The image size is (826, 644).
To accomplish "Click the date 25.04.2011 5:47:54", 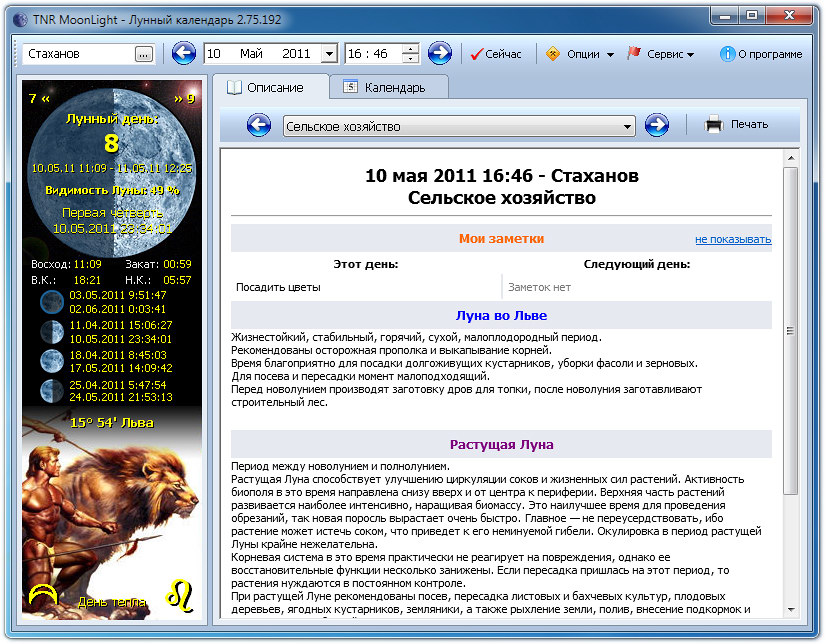I will pos(118,385).
